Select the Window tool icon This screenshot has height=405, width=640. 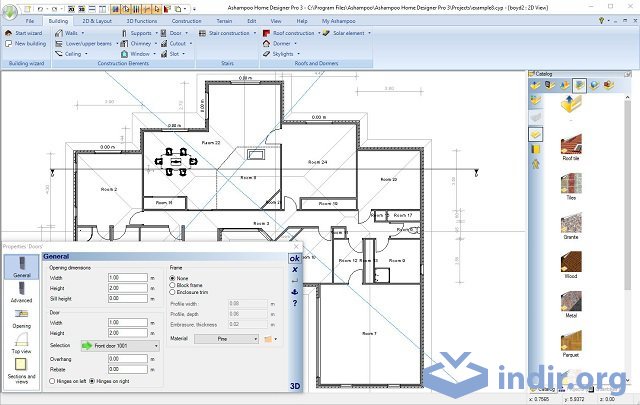[x=124, y=53]
